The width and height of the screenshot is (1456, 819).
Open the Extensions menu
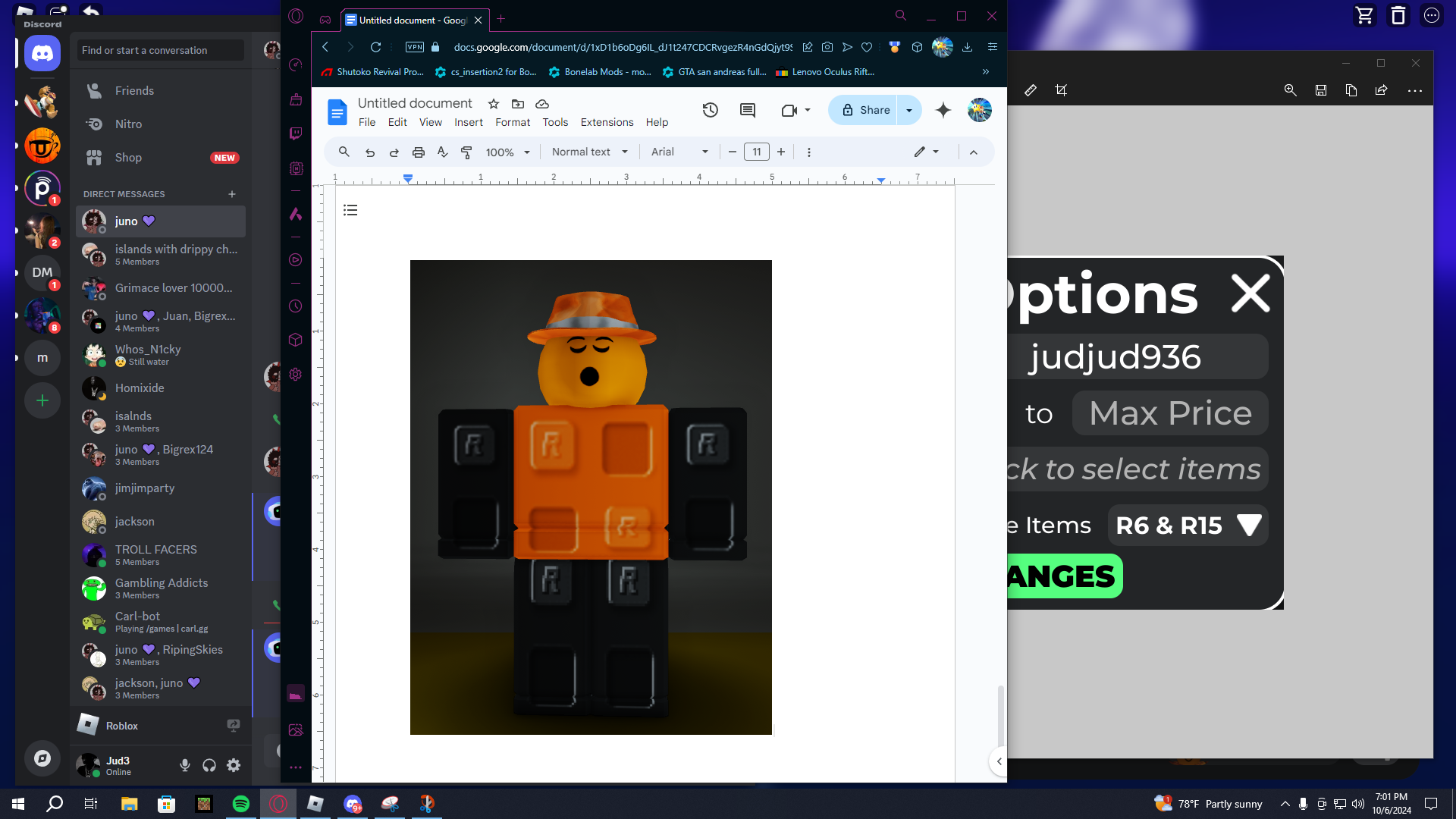pos(607,122)
